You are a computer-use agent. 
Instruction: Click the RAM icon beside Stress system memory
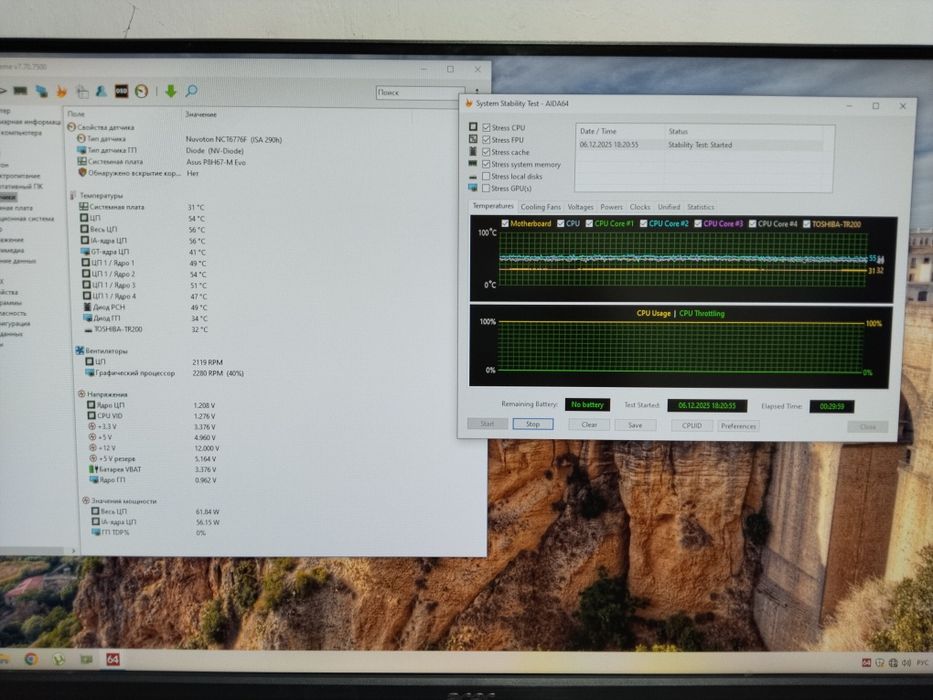[473, 163]
